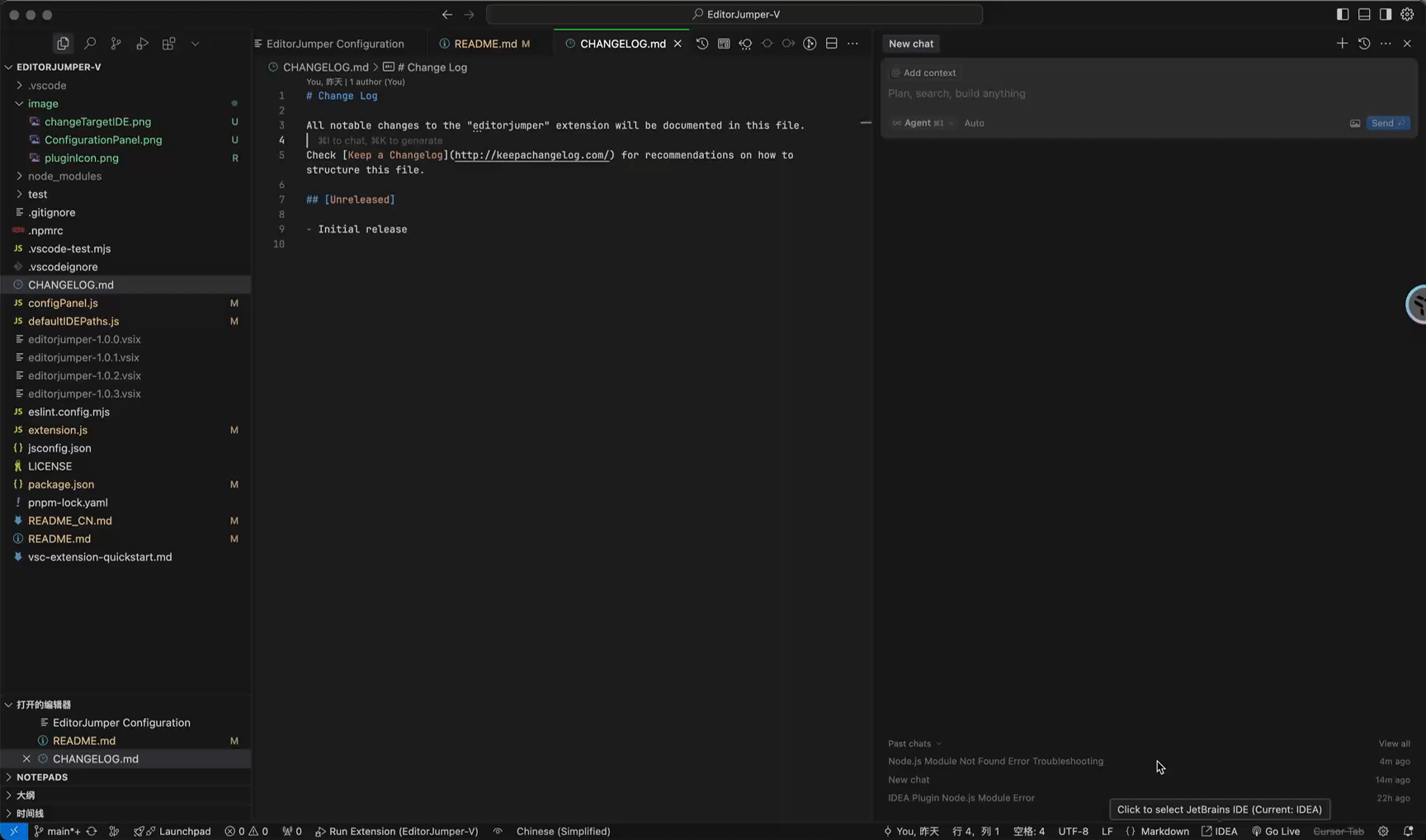Open the Source Control view

(116, 43)
